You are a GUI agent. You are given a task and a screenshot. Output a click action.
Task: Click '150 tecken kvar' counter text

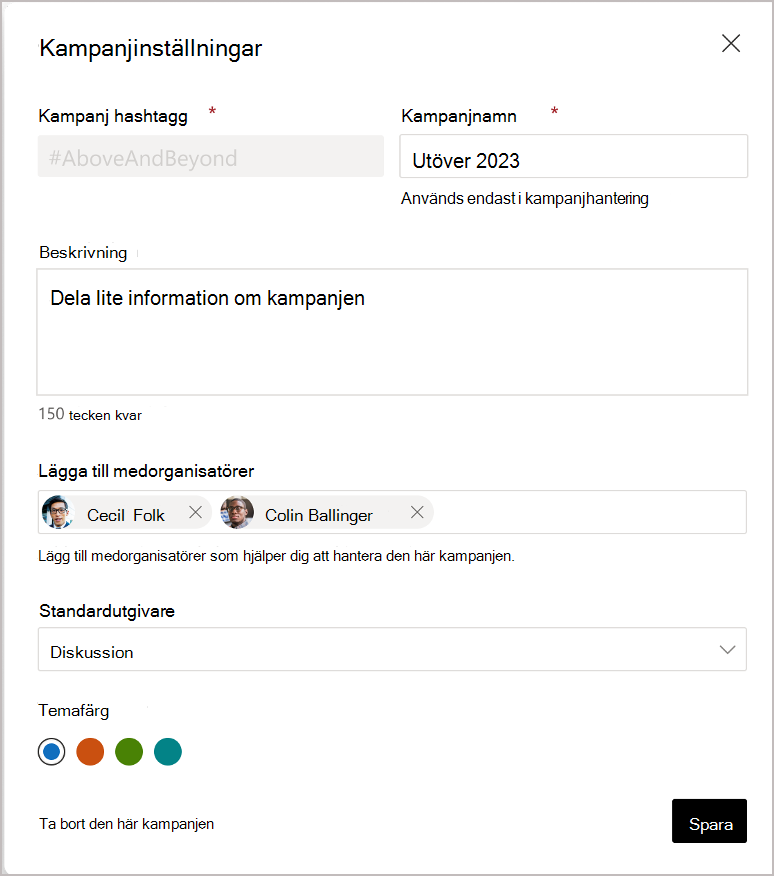[x=90, y=415]
